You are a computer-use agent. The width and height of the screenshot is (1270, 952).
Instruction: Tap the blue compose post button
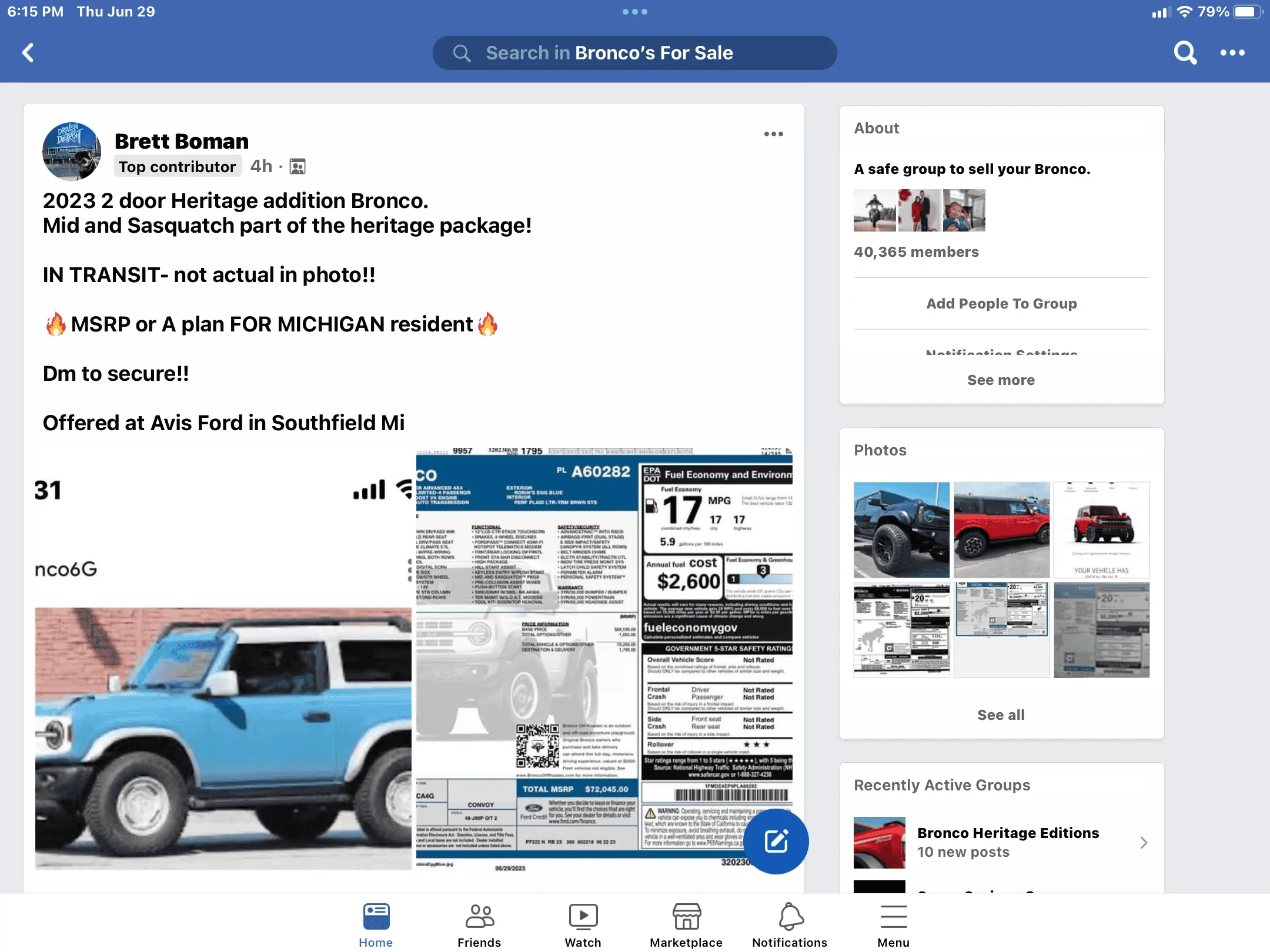(x=776, y=841)
